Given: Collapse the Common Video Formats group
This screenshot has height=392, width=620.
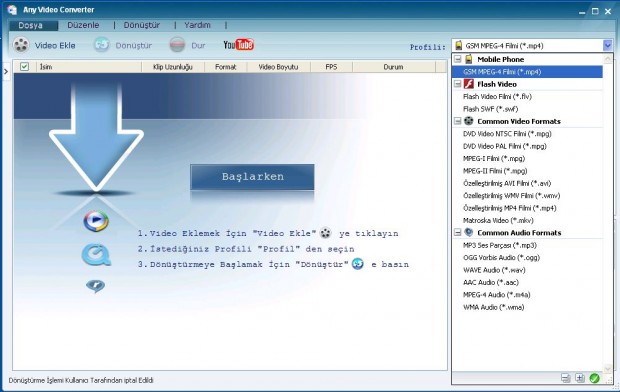Looking at the screenshot, I should pos(457,121).
